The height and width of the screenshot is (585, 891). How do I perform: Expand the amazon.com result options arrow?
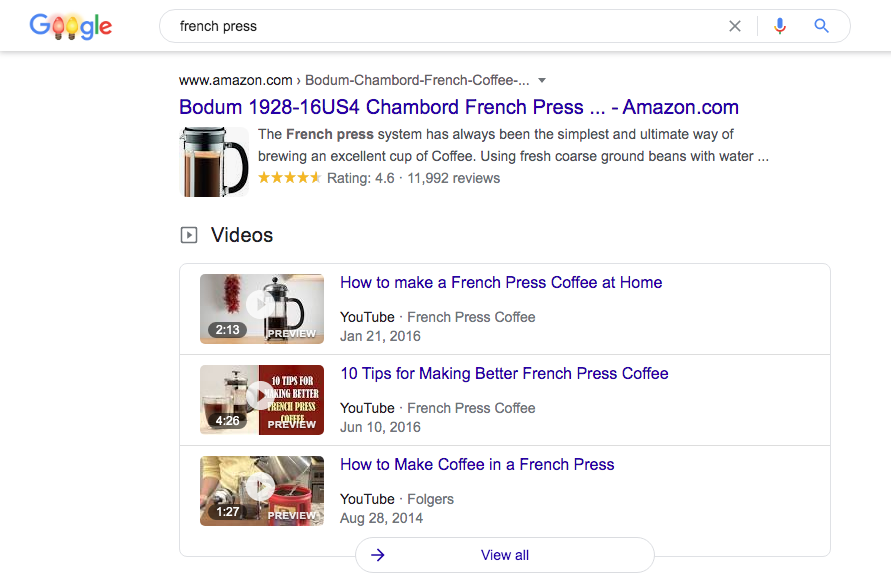(x=542, y=80)
